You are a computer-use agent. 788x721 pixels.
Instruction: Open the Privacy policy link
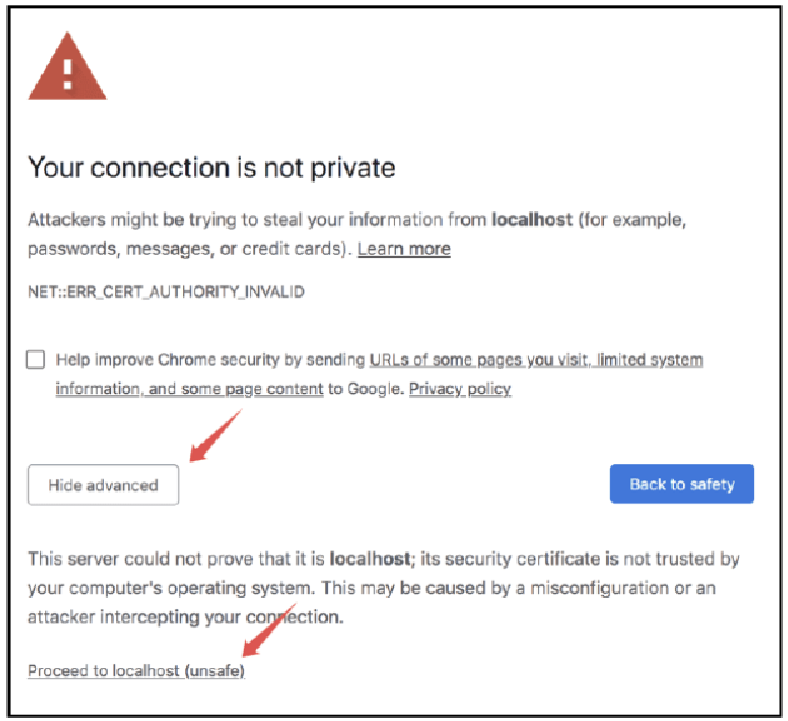460,389
